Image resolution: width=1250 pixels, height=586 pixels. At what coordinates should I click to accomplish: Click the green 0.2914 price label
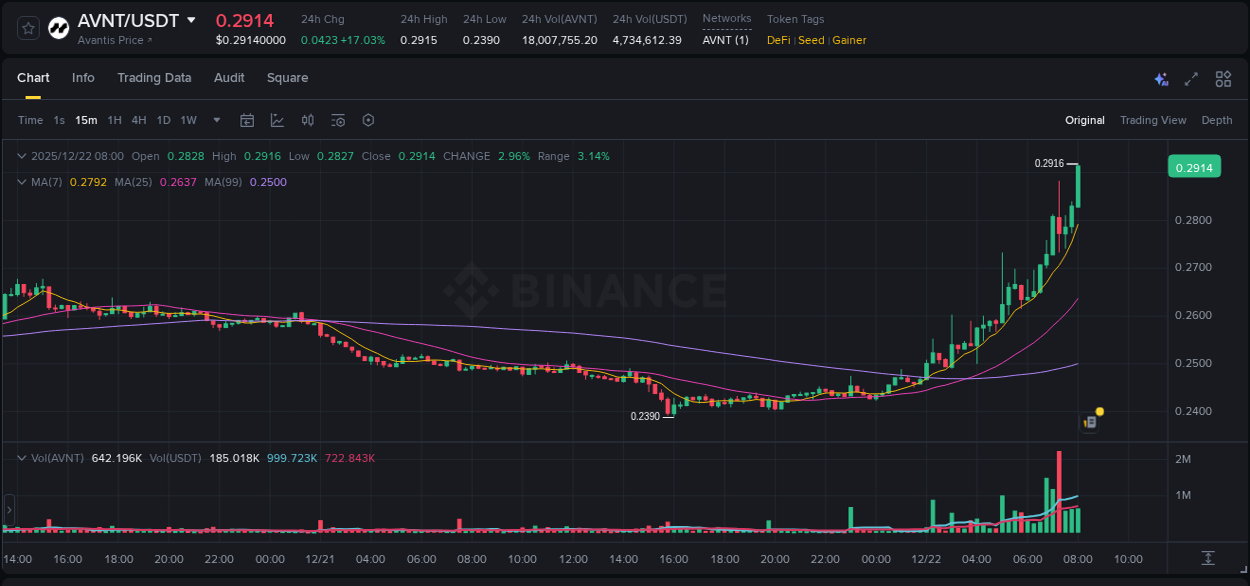tap(1194, 166)
